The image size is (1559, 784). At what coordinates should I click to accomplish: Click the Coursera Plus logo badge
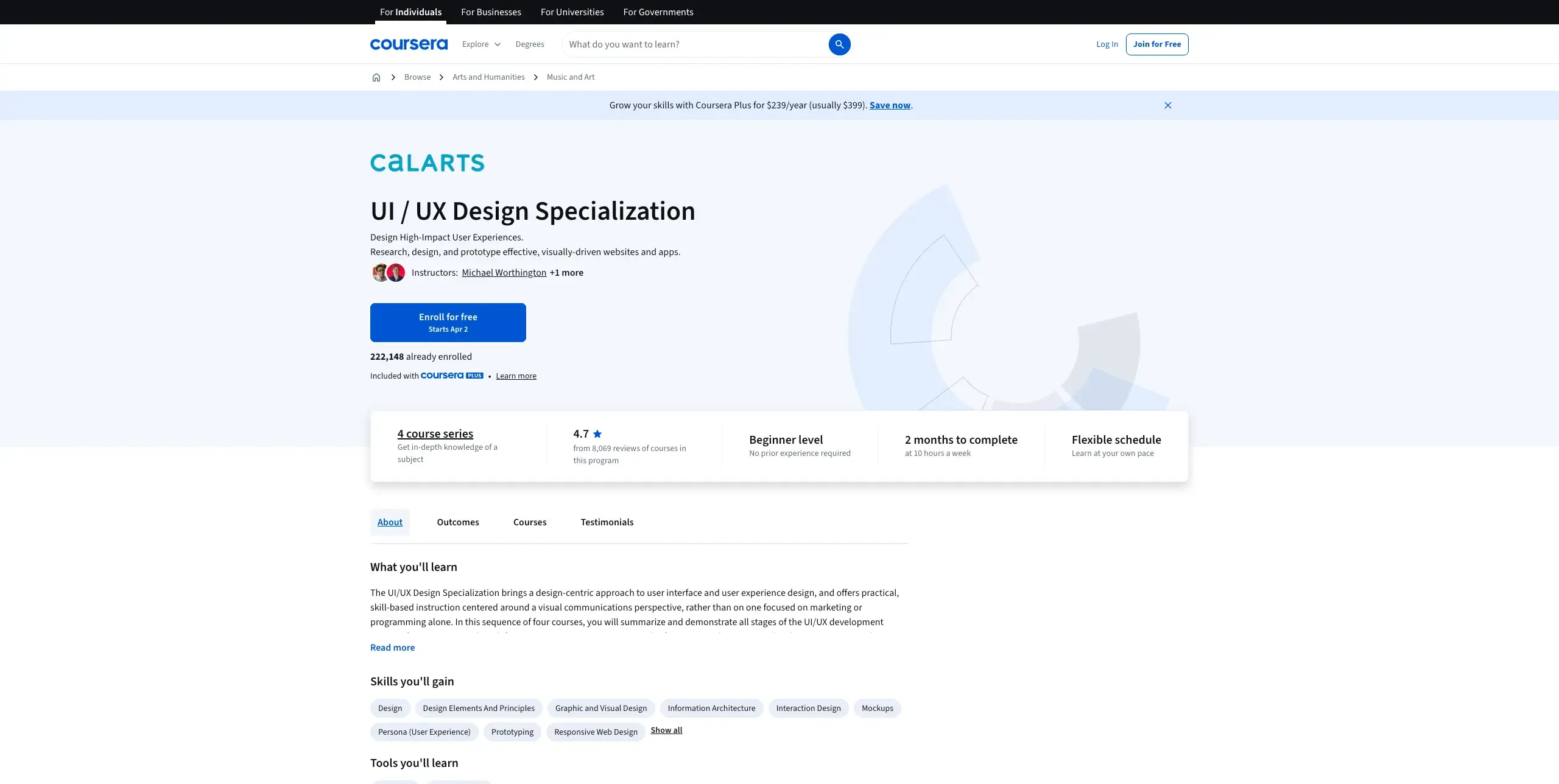tap(451, 376)
